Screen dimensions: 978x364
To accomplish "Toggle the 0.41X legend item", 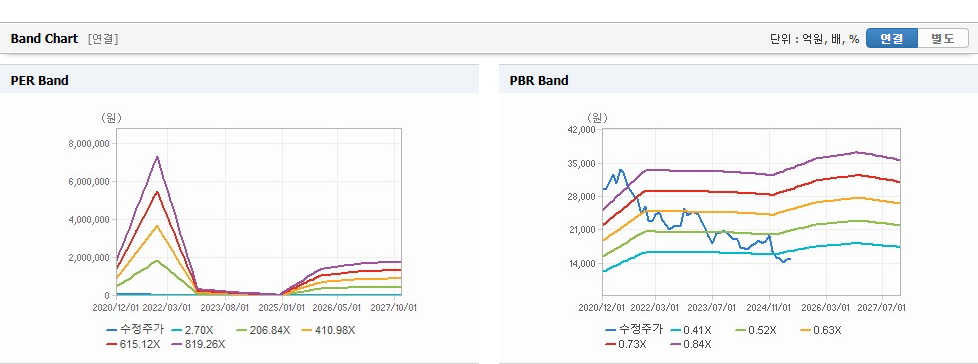I will coord(691,330).
